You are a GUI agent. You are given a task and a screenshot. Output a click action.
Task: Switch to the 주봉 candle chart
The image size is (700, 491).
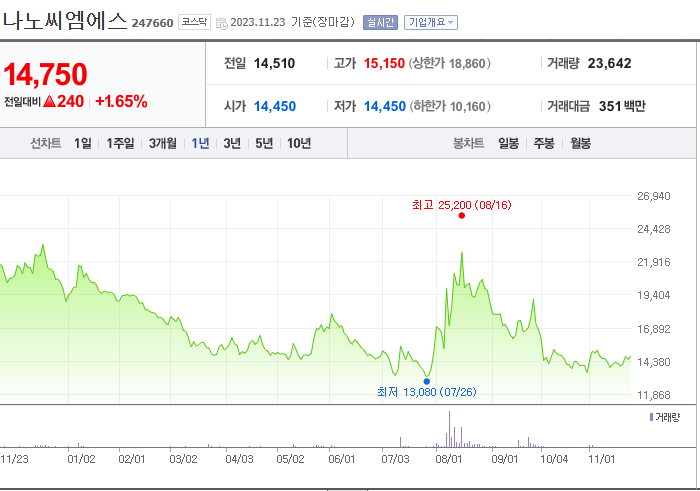click(x=544, y=143)
